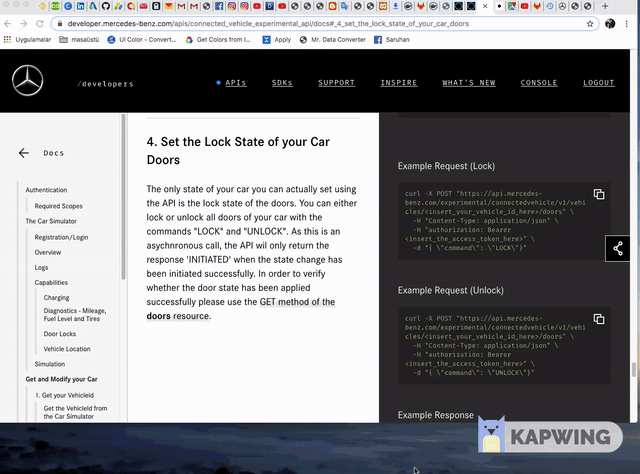Open 1. Get your VehicleId
The height and width of the screenshot is (474, 640).
coord(64,395)
